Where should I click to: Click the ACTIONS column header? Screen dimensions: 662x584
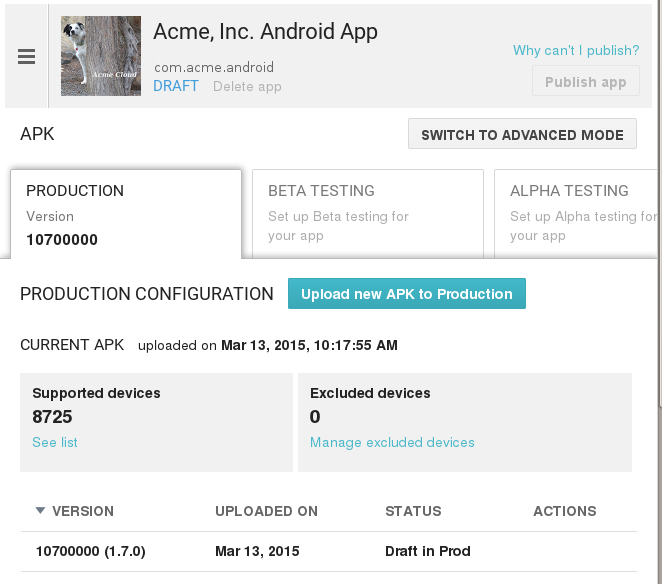(564, 511)
